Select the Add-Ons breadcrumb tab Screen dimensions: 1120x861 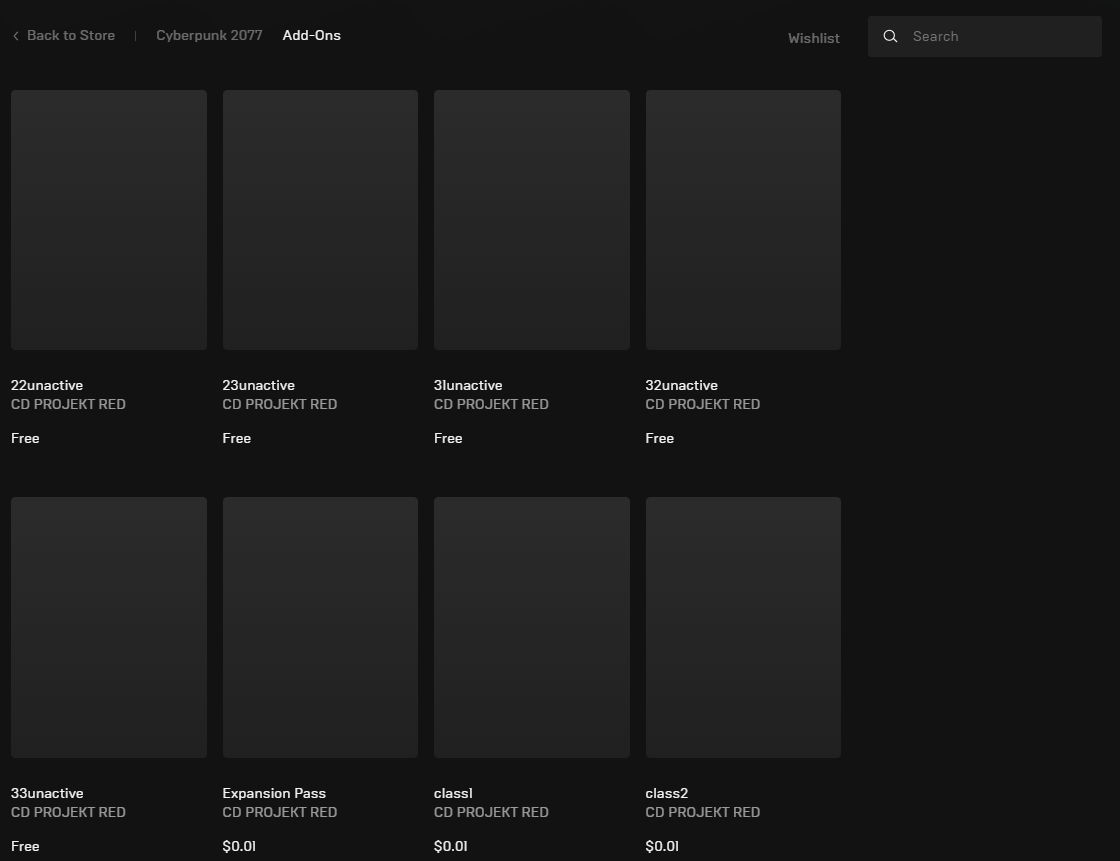(x=311, y=36)
